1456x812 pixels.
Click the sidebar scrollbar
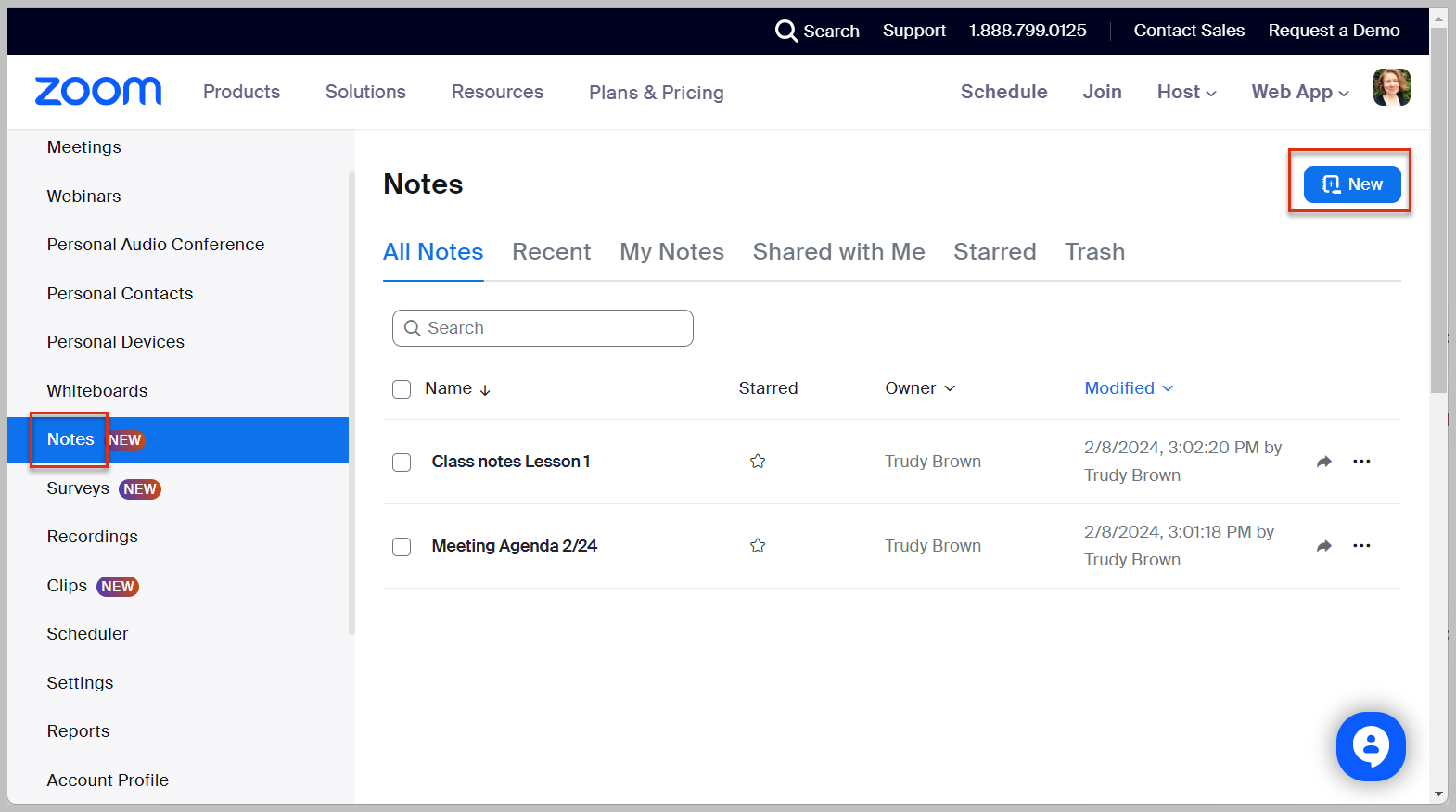(351, 403)
